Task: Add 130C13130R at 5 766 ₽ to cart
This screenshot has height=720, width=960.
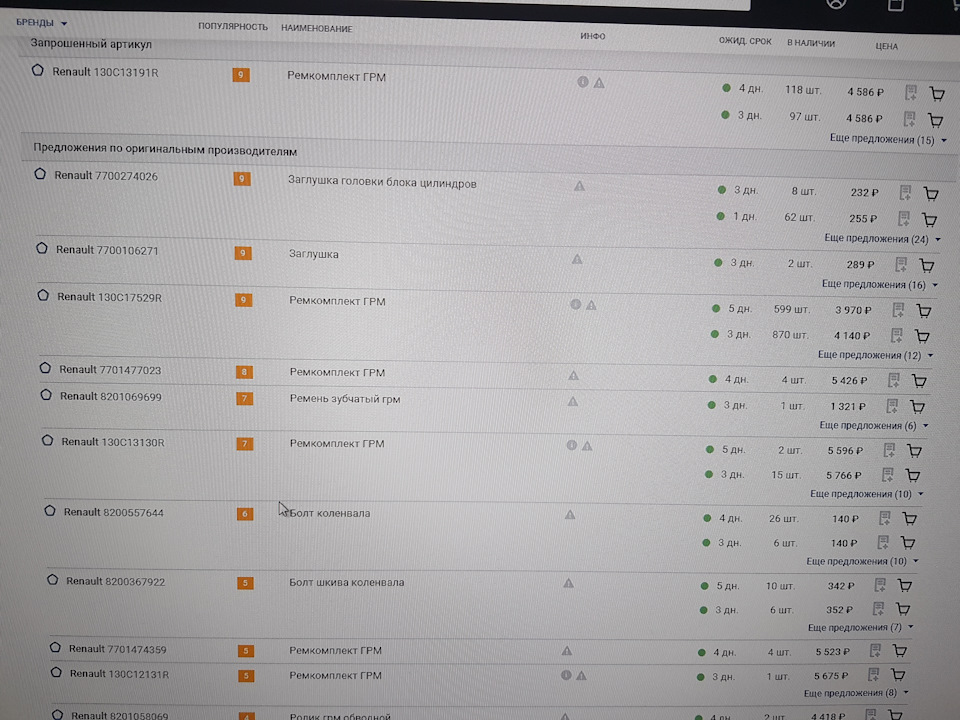Action: click(x=913, y=475)
